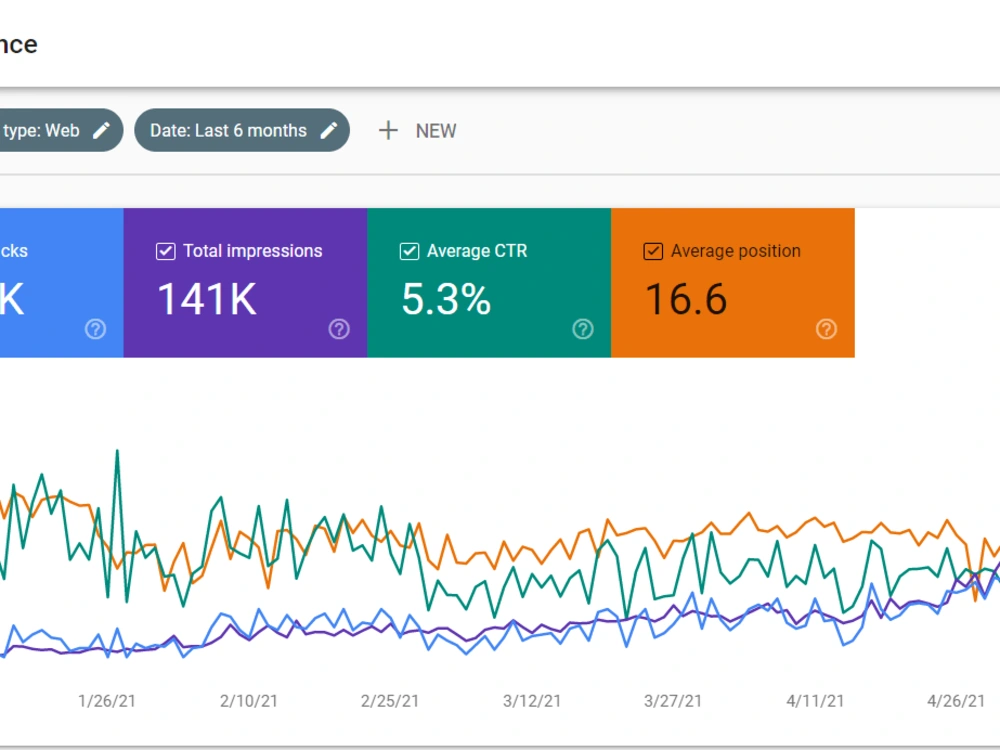
Task: Click the 2/10/21 axis date label
Action: pyautogui.click(x=249, y=701)
